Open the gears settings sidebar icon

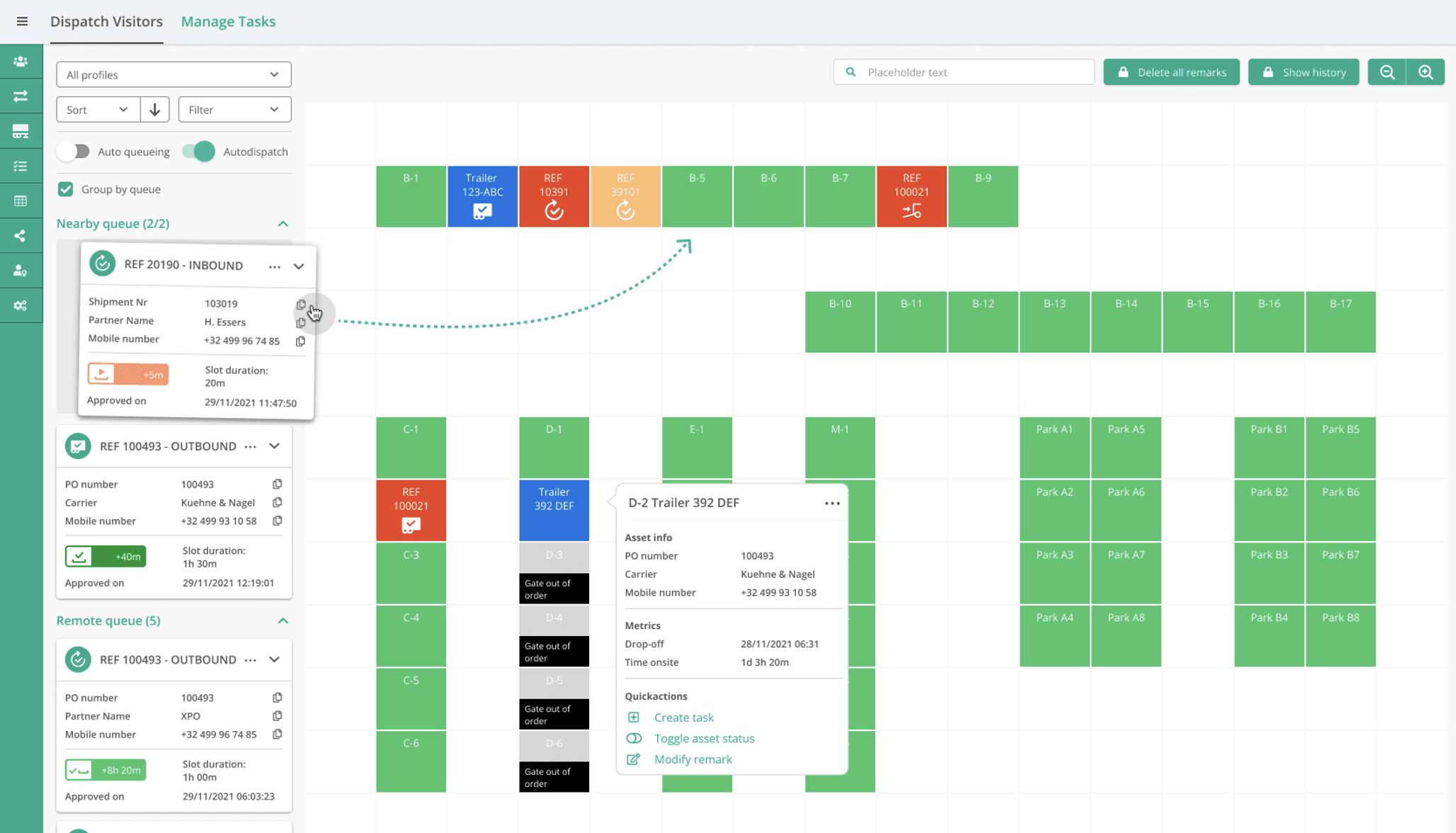click(21, 305)
